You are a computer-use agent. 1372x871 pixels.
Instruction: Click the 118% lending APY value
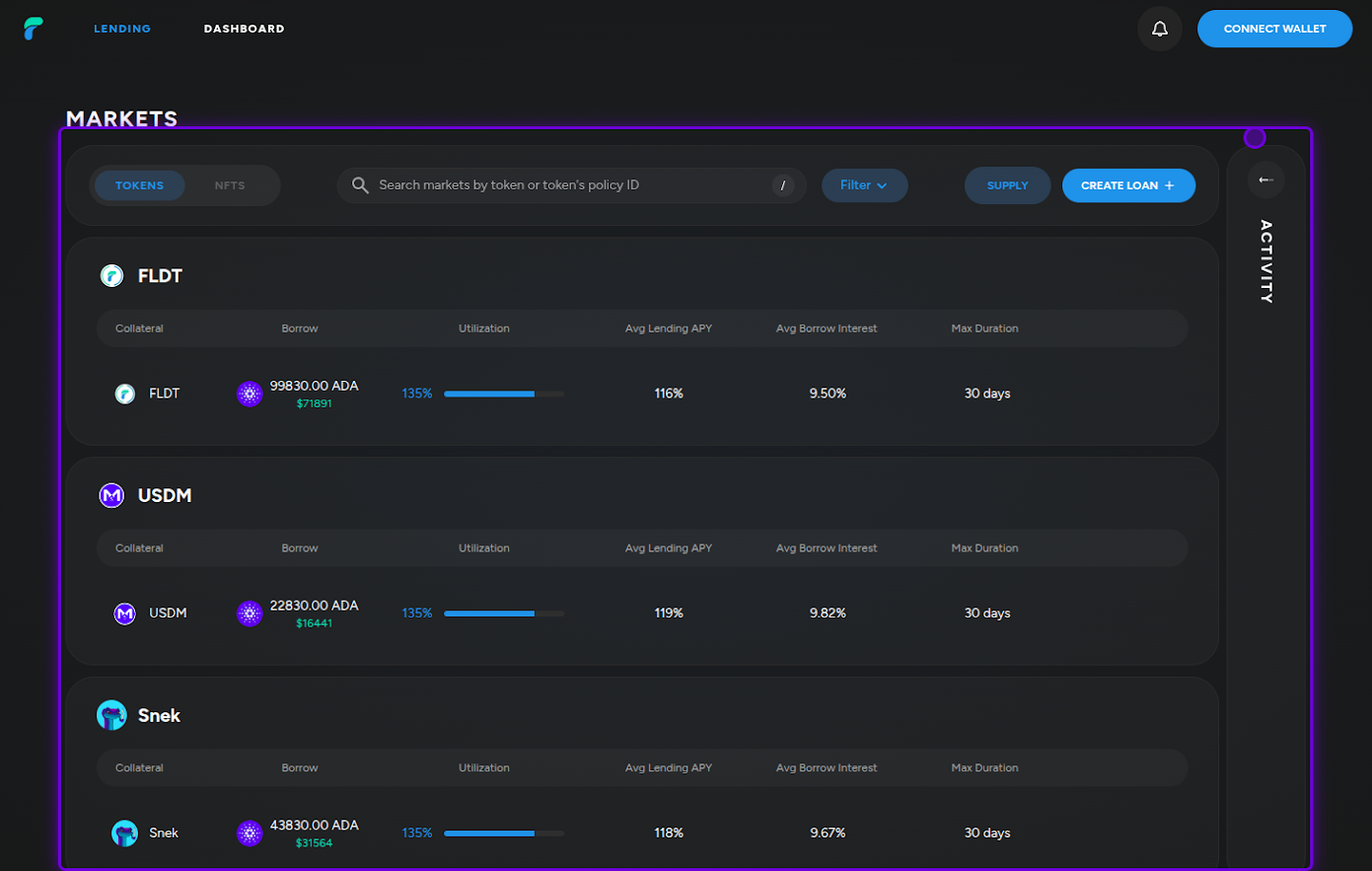[x=669, y=834]
